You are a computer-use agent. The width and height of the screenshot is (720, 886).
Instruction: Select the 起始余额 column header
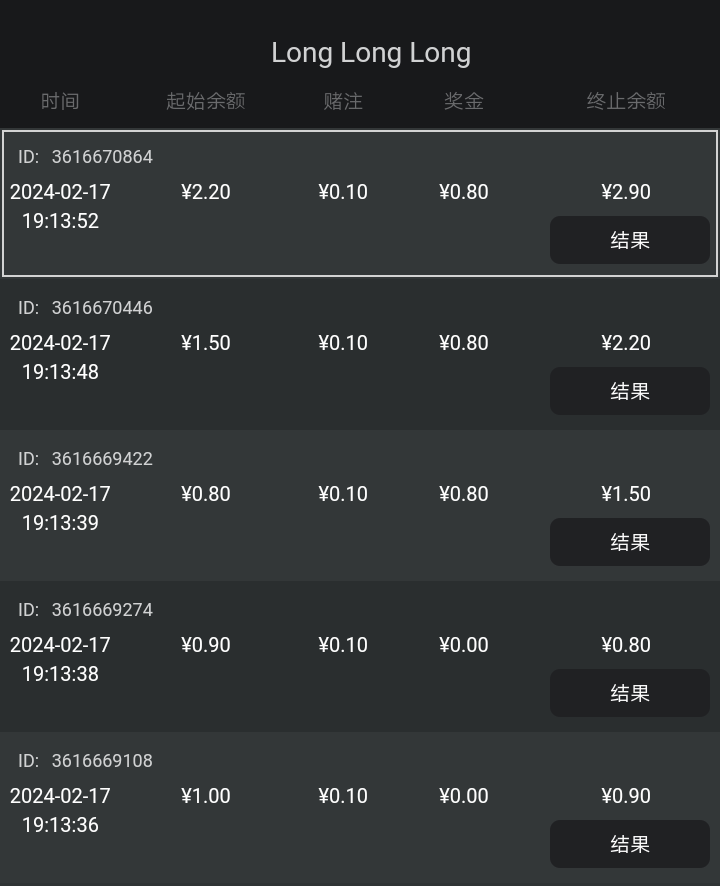pos(205,101)
